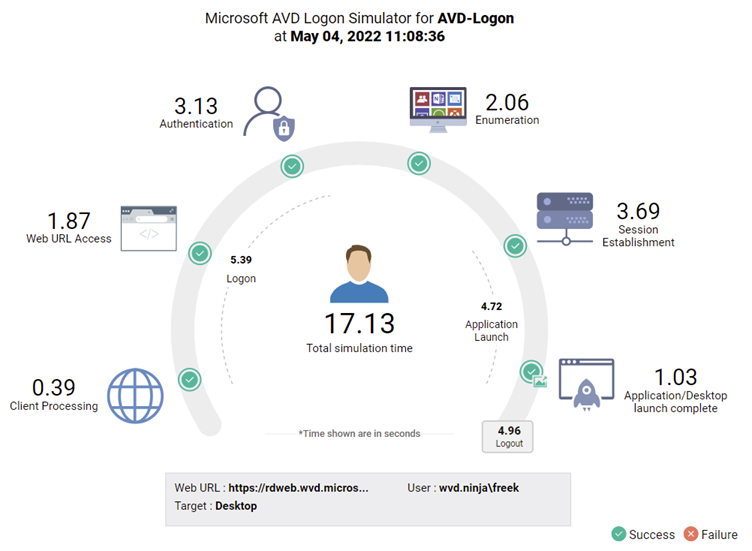Click the Application/Desktop launch complete label

point(675,402)
